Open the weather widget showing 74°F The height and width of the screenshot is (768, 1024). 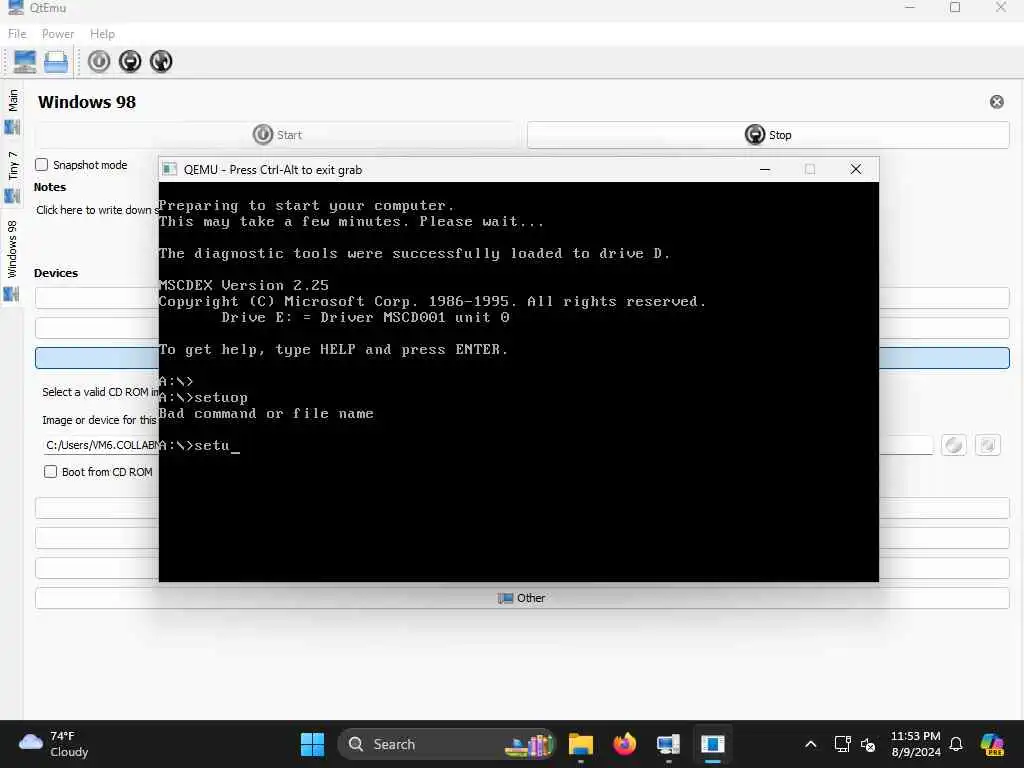[54, 744]
